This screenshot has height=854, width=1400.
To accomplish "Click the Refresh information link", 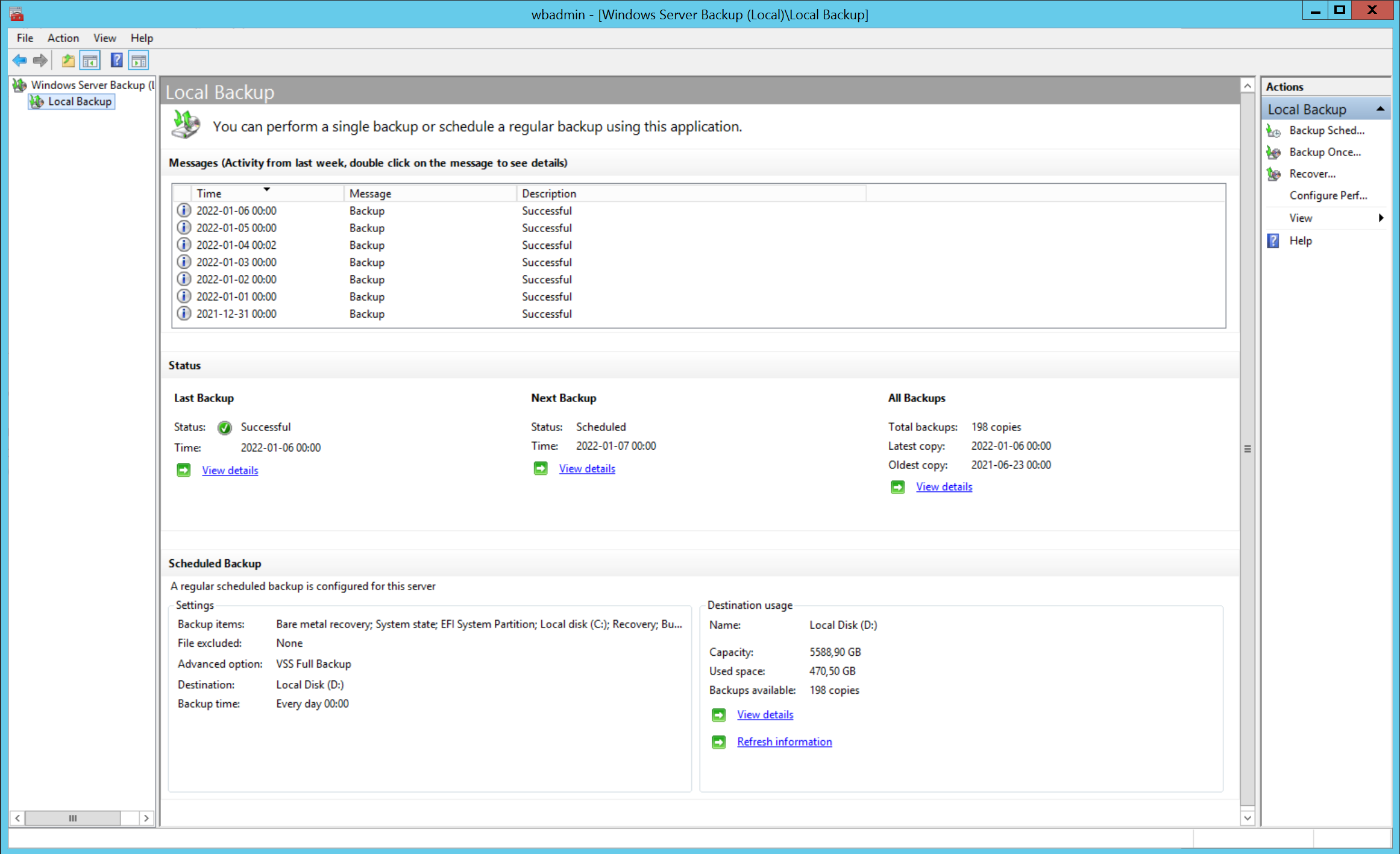I will click(x=784, y=741).
